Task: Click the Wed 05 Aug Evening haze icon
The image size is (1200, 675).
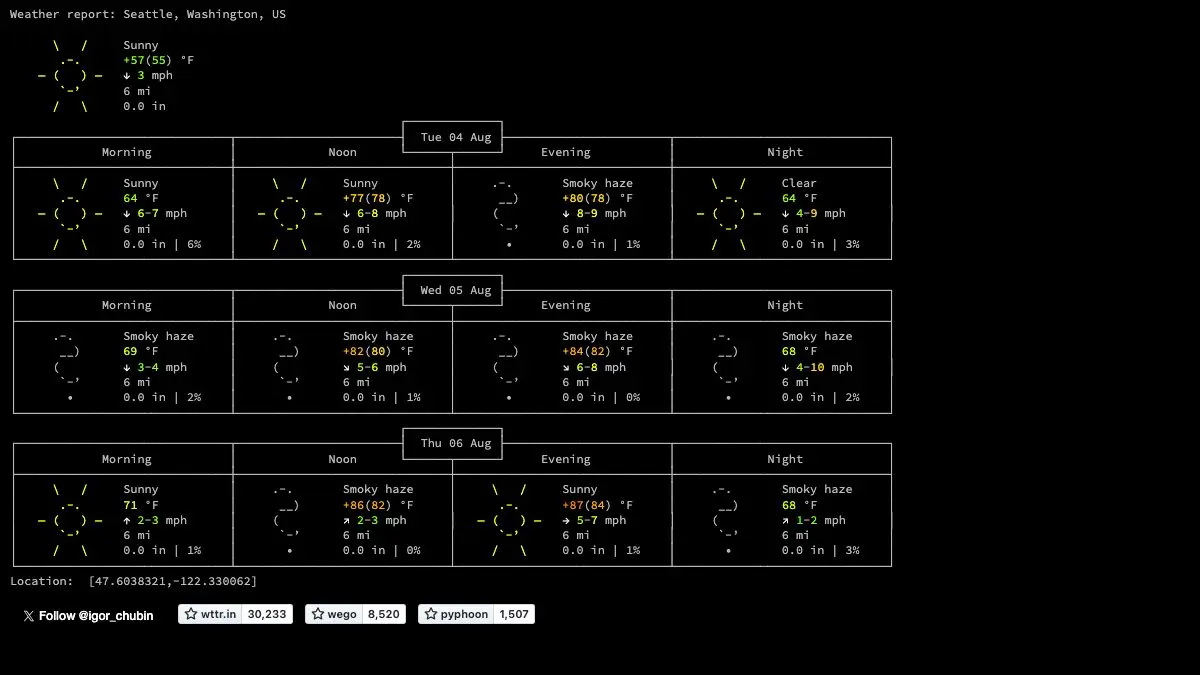Action: 506,367
